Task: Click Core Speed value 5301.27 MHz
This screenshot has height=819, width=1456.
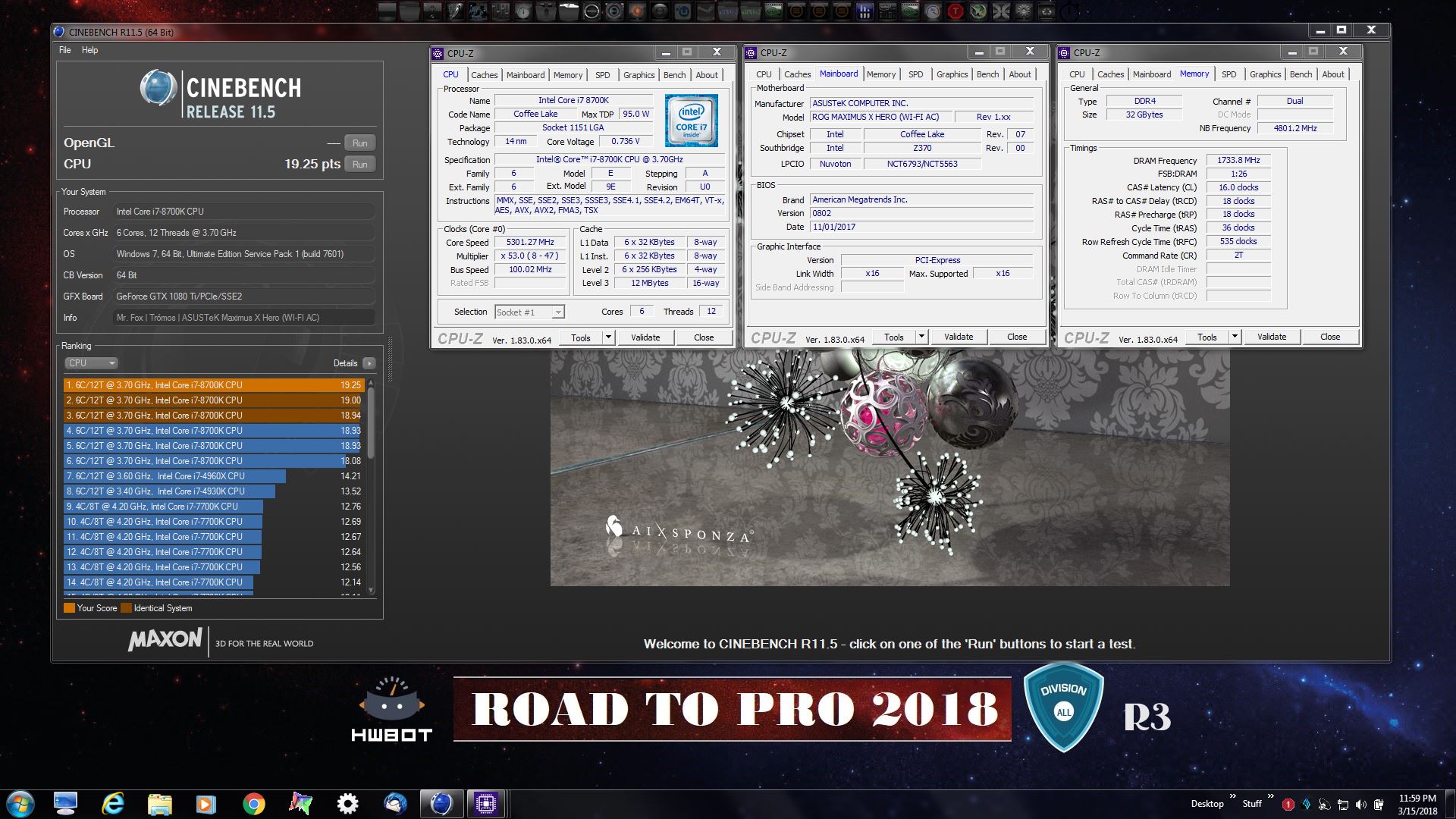Action: point(530,243)
